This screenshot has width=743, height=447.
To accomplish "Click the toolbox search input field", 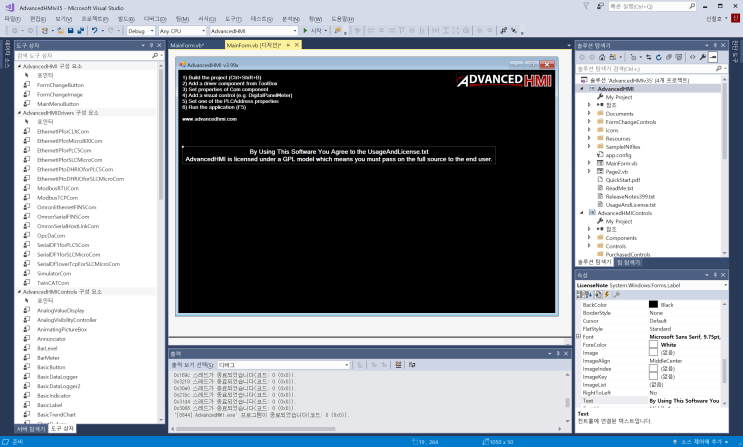I will pyautogui.click(x=83, y=55).
